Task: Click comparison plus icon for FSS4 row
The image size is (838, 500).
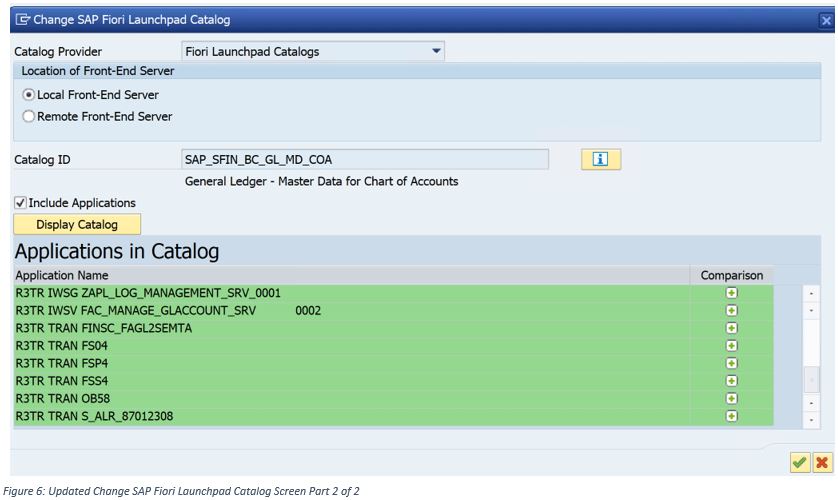Action: [732, 381]
